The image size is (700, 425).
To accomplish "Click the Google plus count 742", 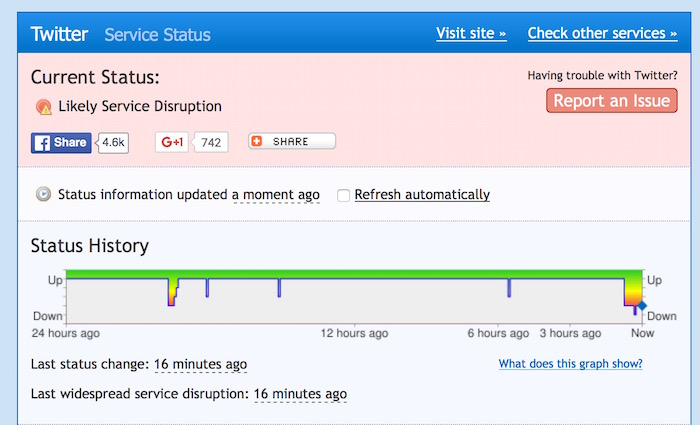I will point(211,142).
